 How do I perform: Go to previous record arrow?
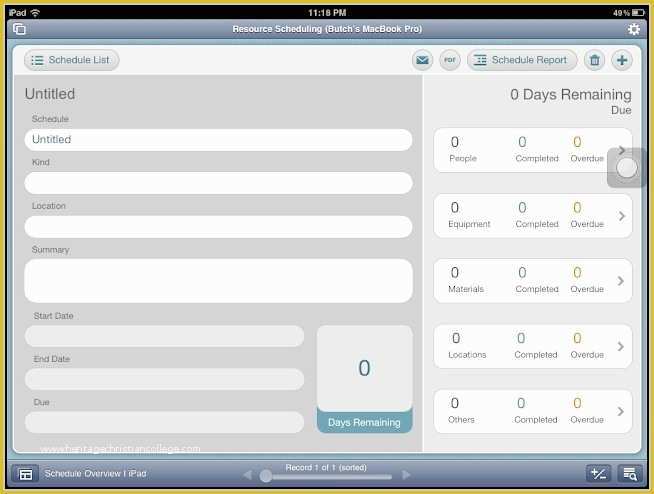click(x=247, y=475)
